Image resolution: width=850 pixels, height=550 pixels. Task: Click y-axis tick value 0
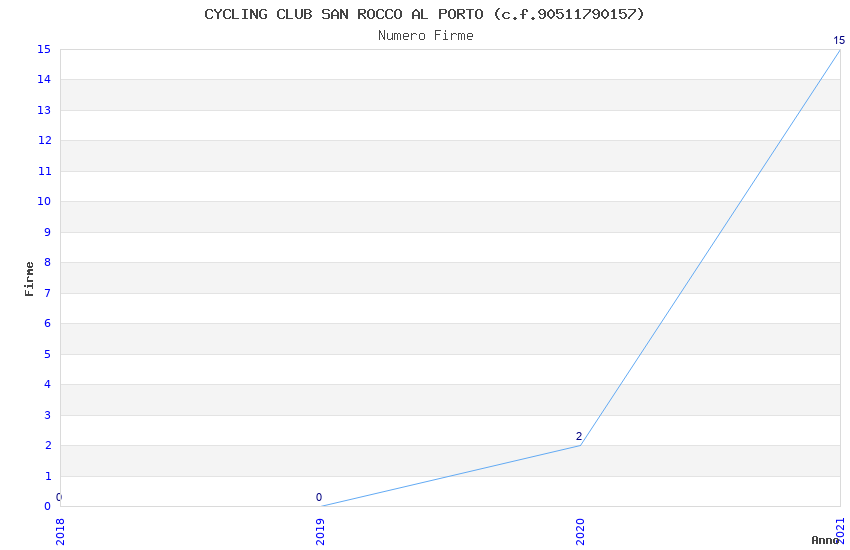(48, 506)
